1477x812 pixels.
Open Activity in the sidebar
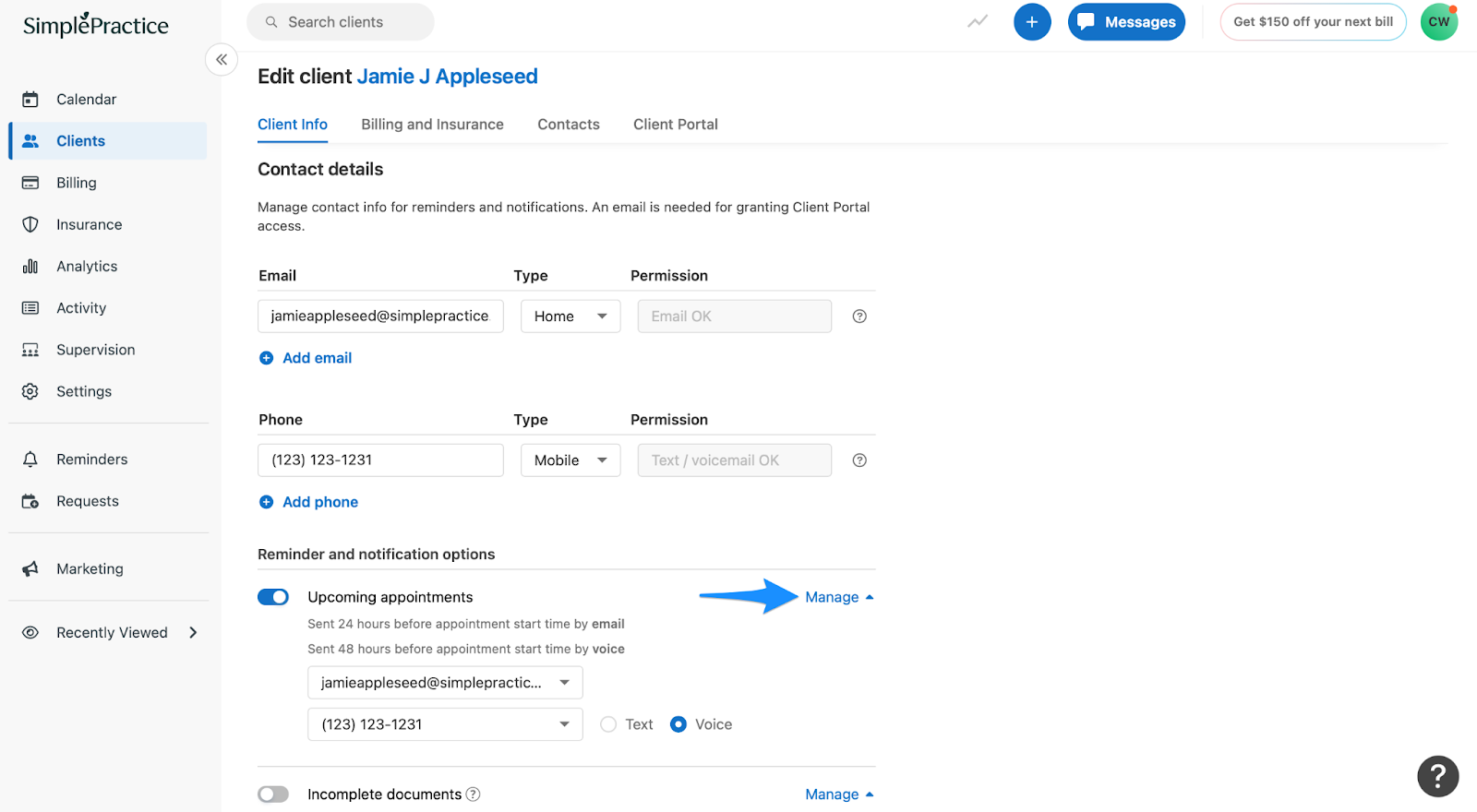tap(108, 308)
